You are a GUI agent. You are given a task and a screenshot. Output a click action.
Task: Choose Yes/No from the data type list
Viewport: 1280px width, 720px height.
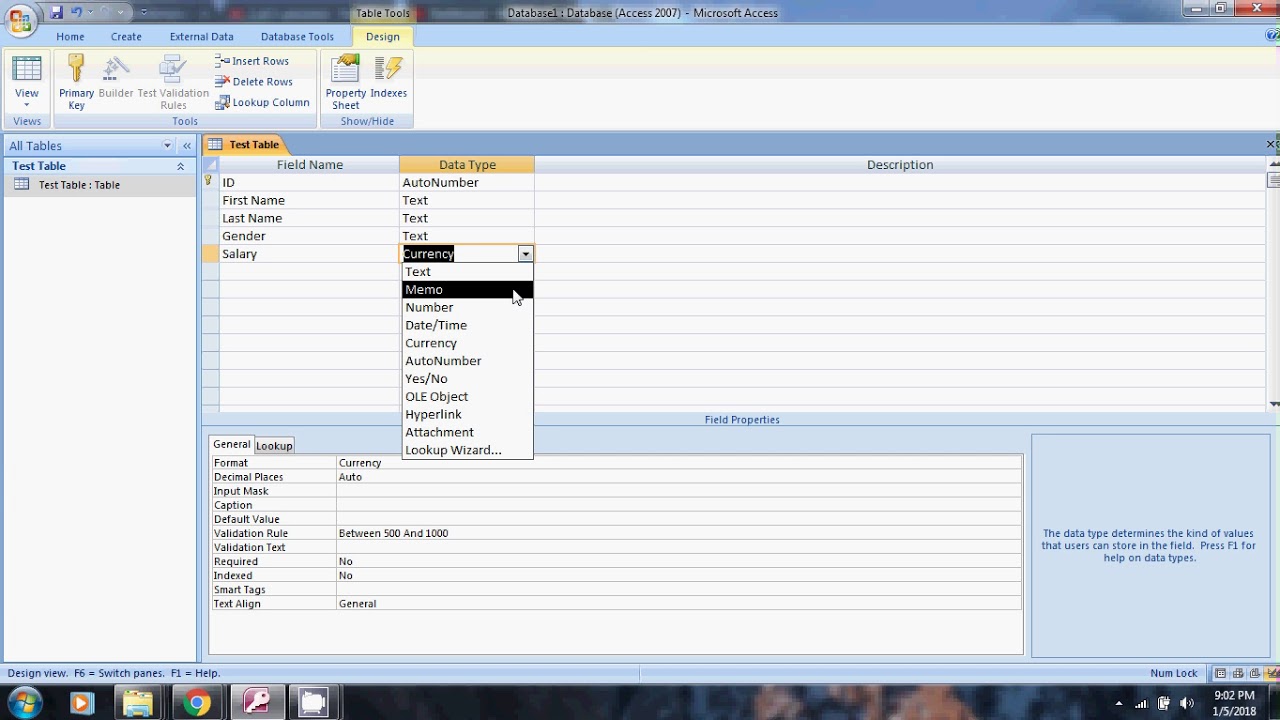click(x=468, y=379)
